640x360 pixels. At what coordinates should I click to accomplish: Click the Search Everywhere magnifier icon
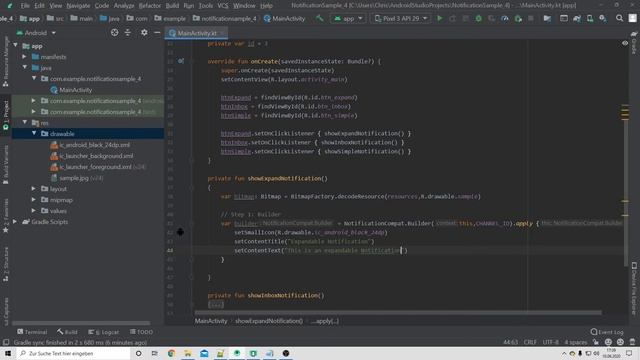(619, 18)
